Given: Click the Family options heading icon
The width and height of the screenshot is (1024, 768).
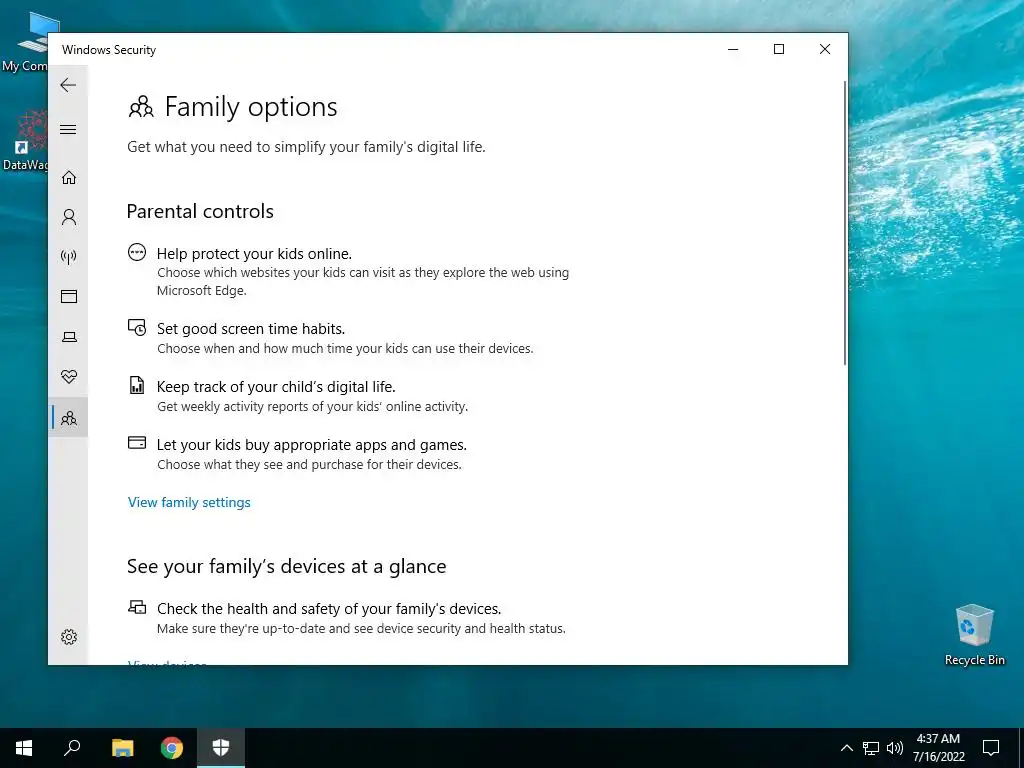Looking at the screenshot, I should (x=140, y=107).
